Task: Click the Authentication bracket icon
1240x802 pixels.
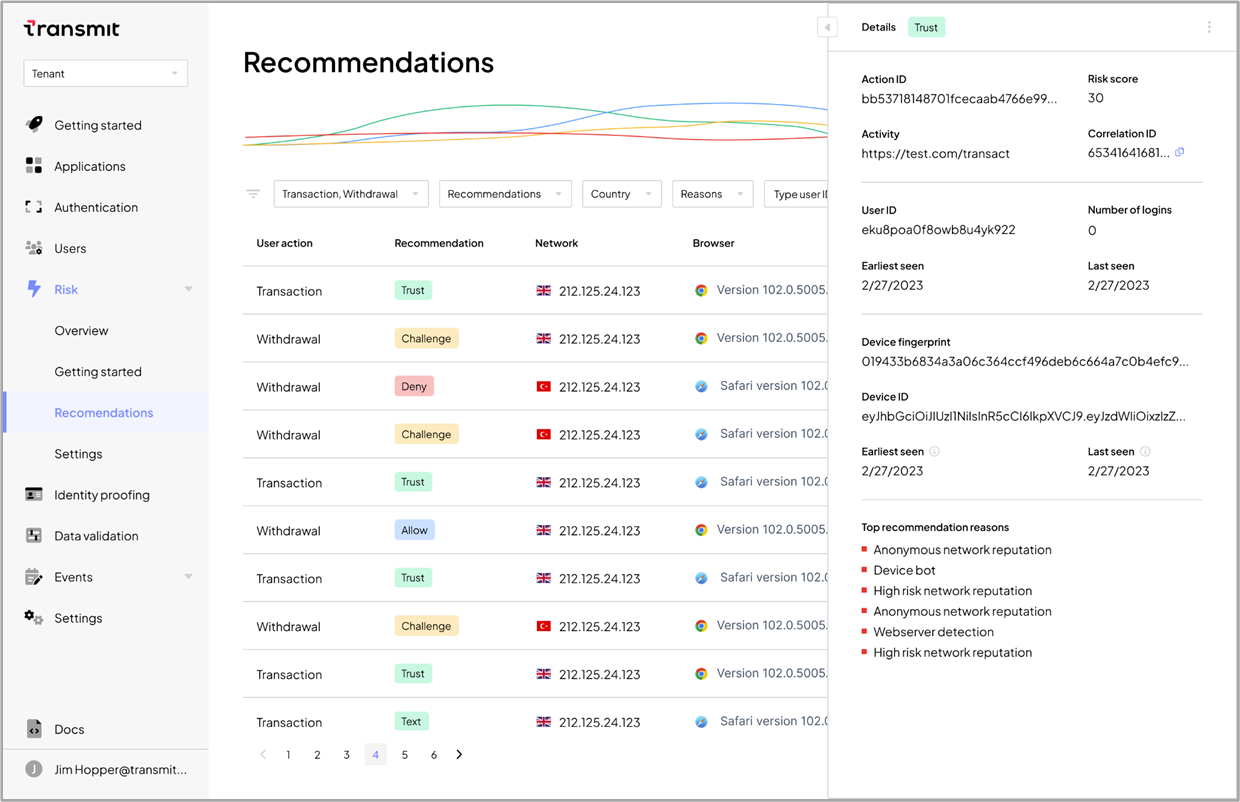Action: 34,207
